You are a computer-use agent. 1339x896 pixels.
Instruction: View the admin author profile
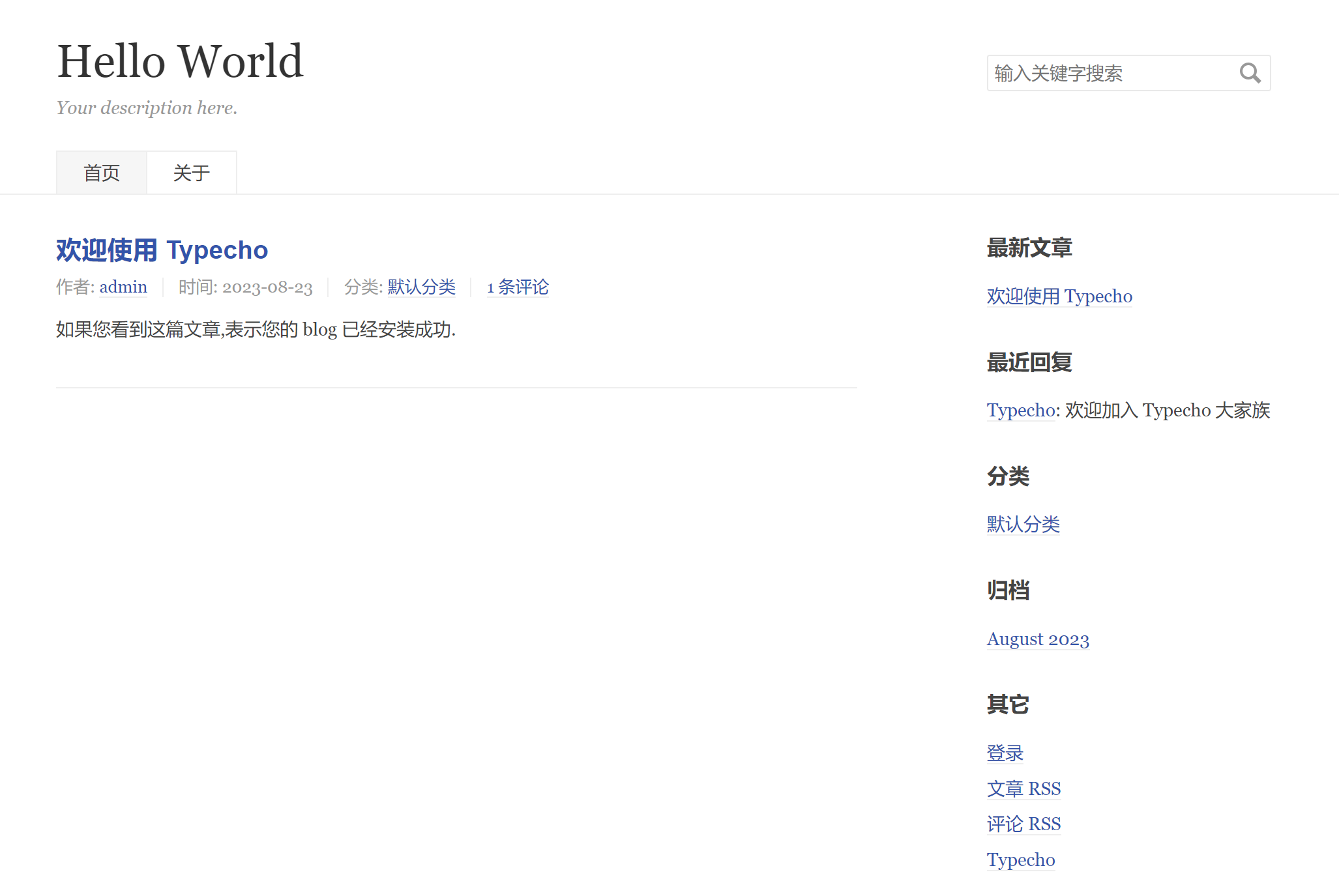coord(123,287)
